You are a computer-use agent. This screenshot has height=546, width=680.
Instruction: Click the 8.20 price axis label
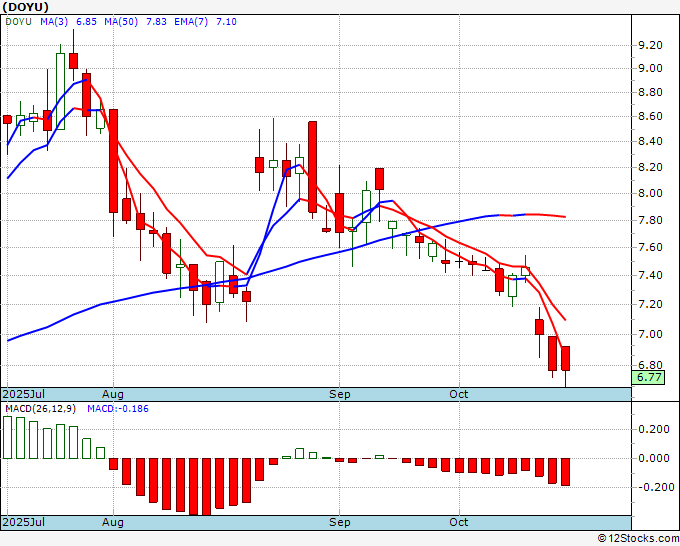(650, 167)
